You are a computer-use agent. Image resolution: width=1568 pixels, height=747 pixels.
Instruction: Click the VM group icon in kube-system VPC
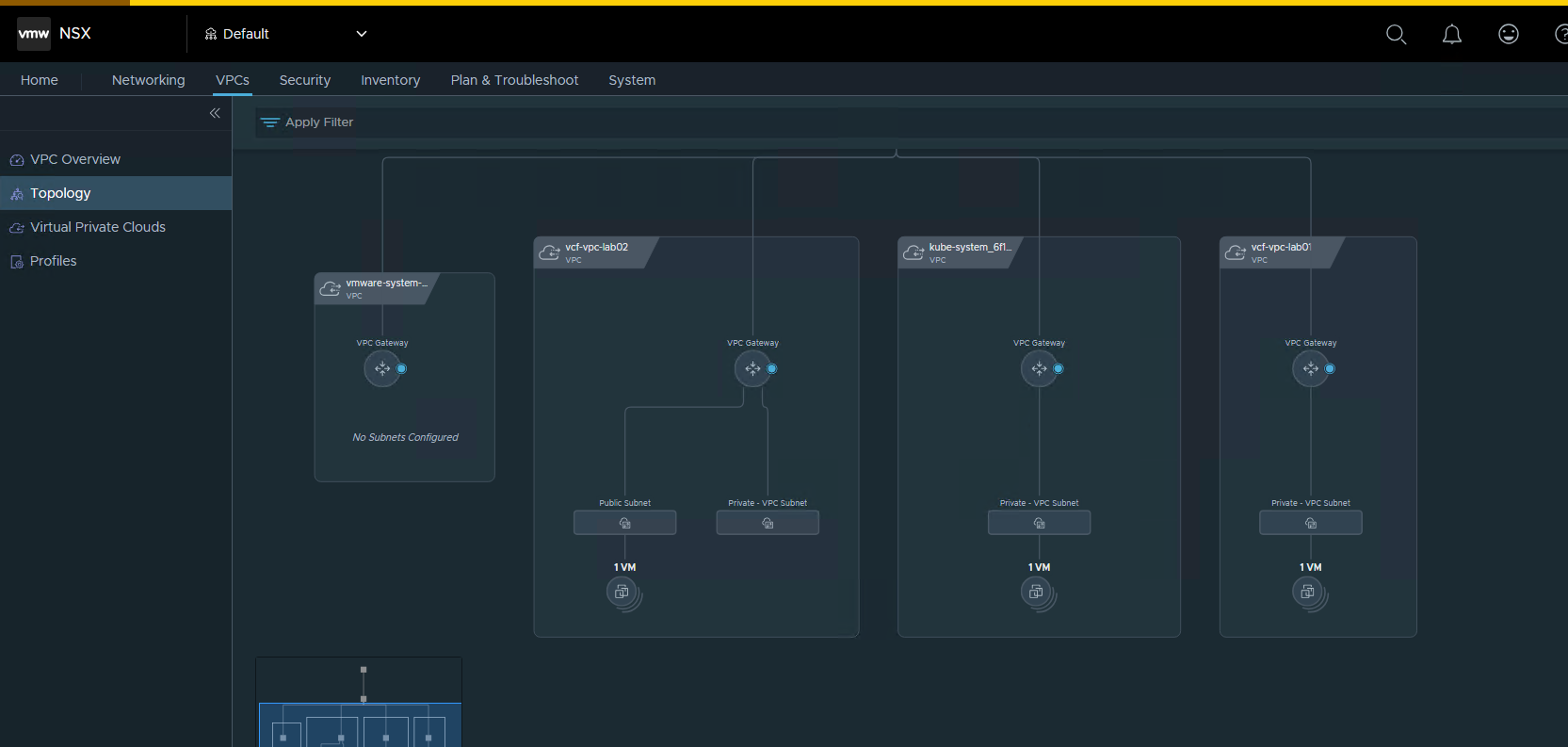coord(1036,593)
